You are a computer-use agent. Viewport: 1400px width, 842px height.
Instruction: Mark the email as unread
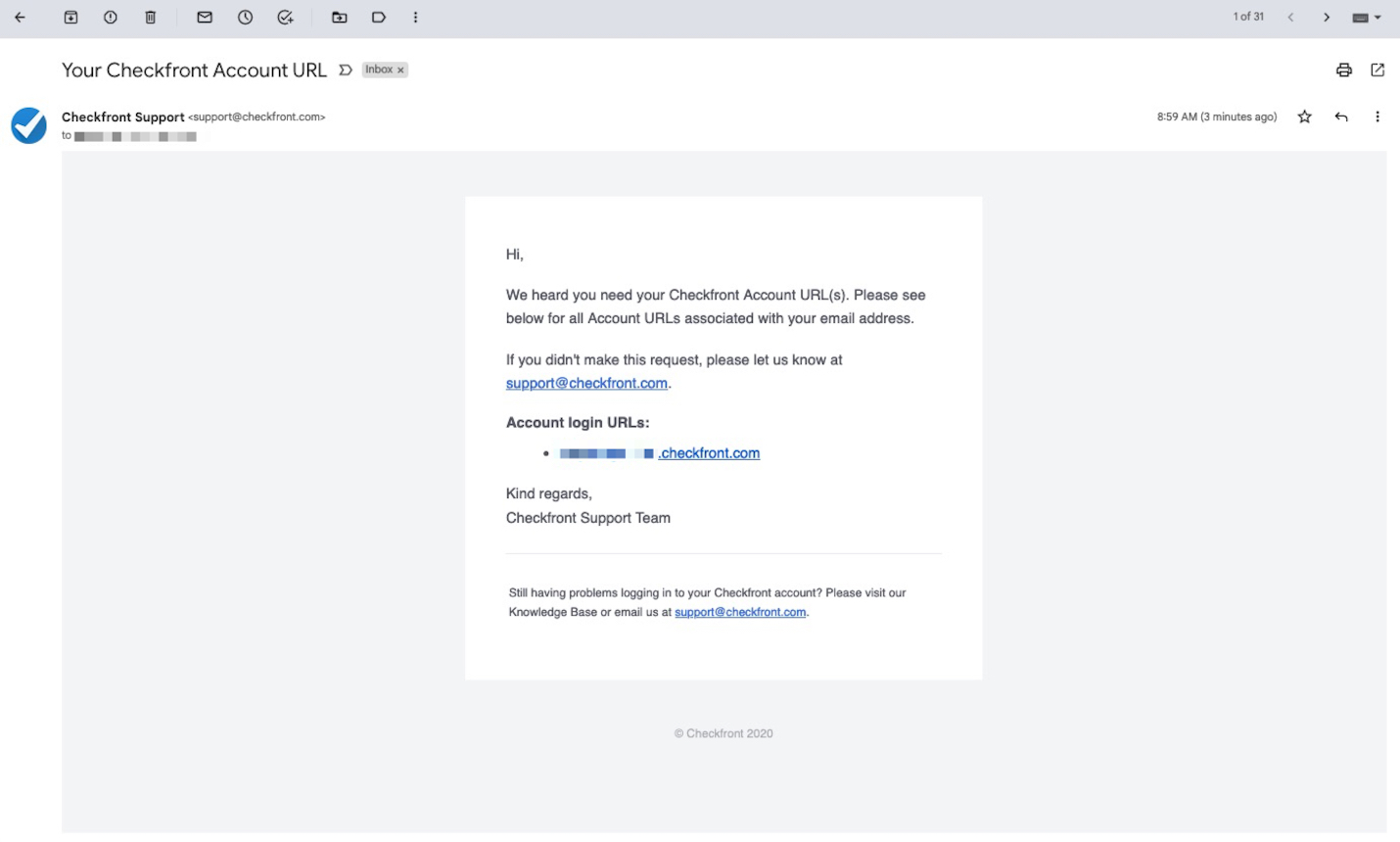(205, 18)
